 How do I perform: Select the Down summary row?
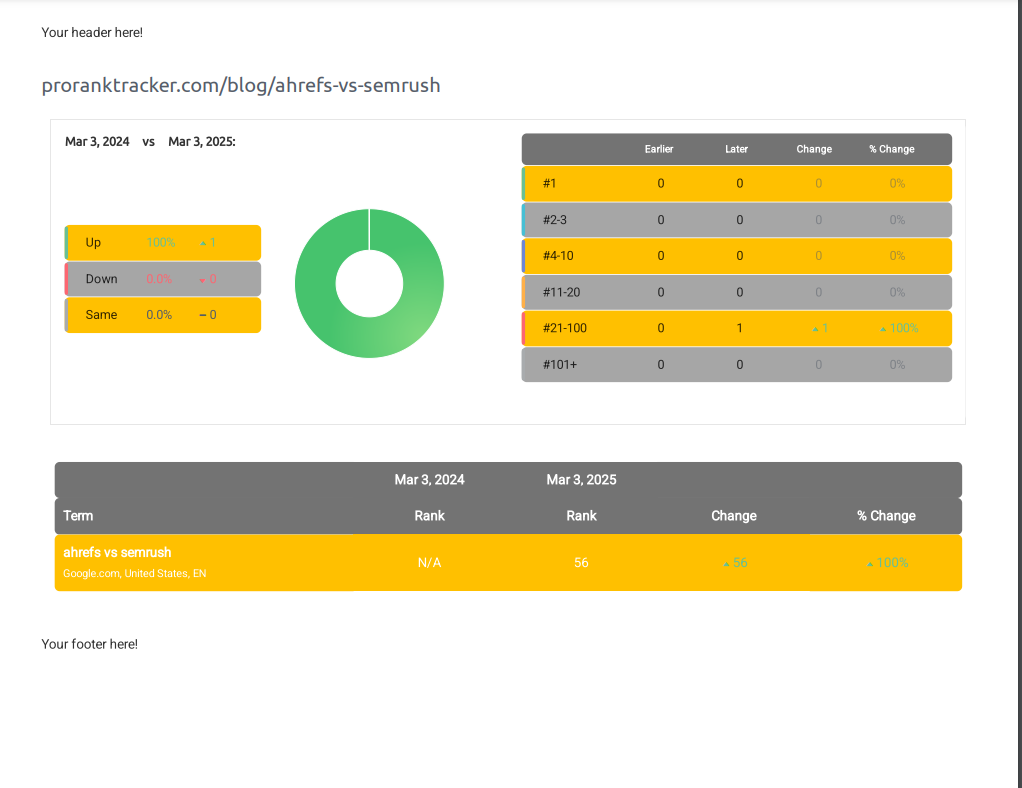163,279
